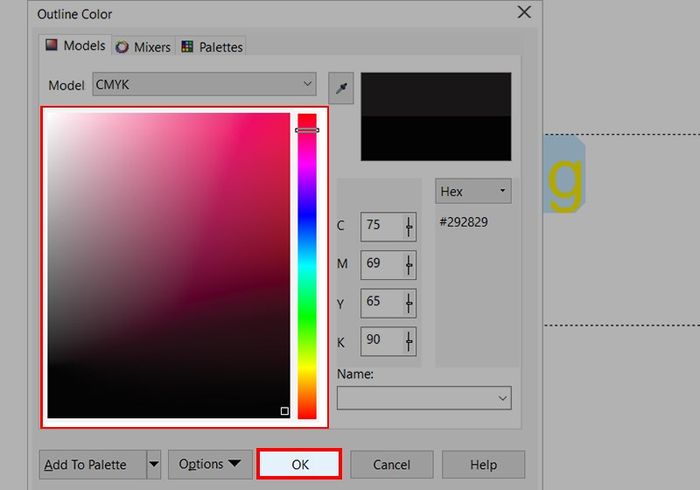Image resolution: width=700 pixels, height=490 pixels.
Task: Click the Add To Palette button
Action: (x=92, y=465)
